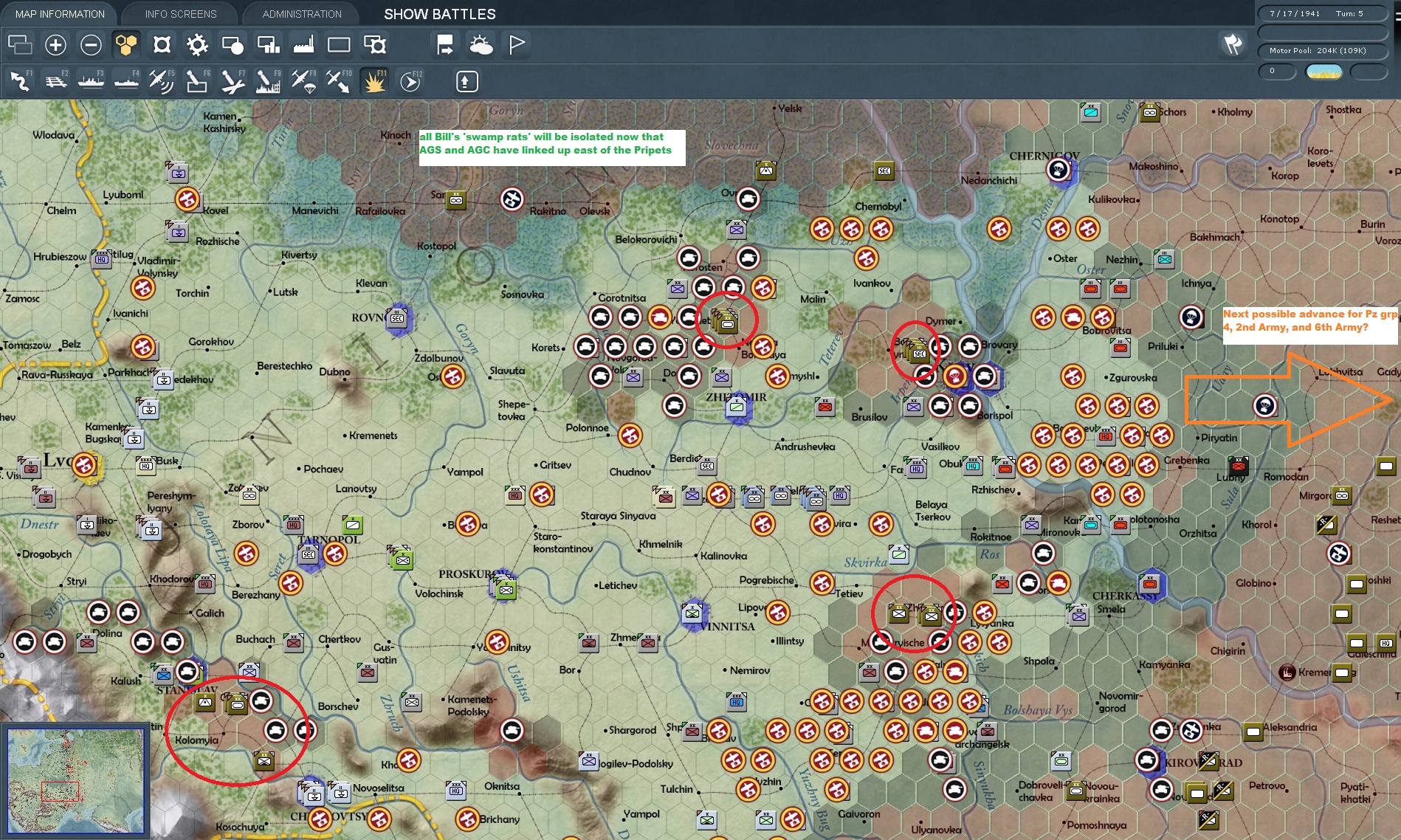Select the black Soviet unit at Lubny
Screen dimensions: 1401x840
tap(1239, 466)
